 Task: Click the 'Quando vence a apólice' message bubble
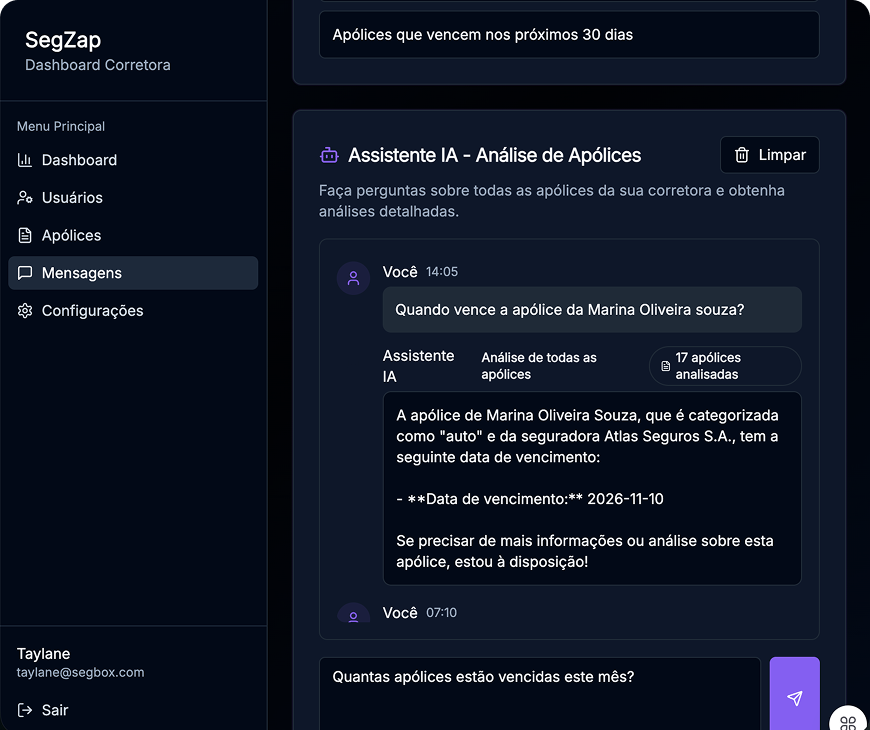coord(592,310)
